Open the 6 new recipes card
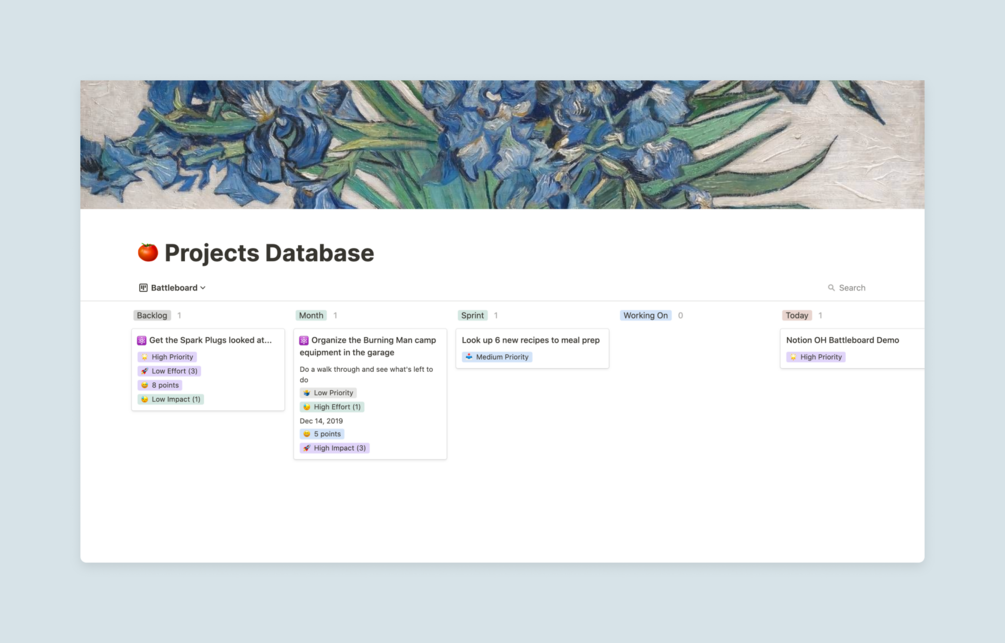Image resolution: width=1005 pixels, height=643 pixels. (x=531, y=340)
